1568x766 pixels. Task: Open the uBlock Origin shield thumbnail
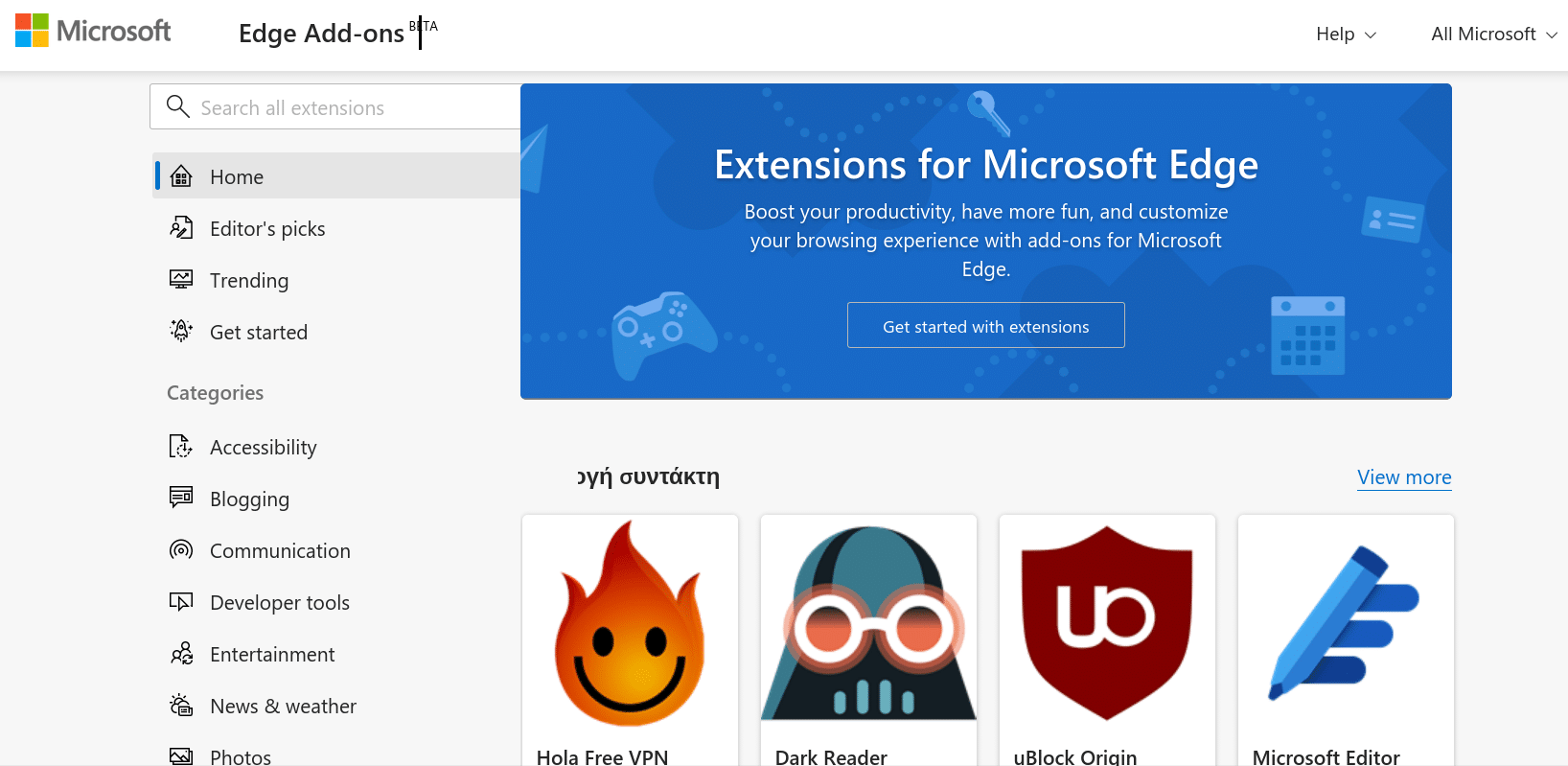(x=1107, y=623)
